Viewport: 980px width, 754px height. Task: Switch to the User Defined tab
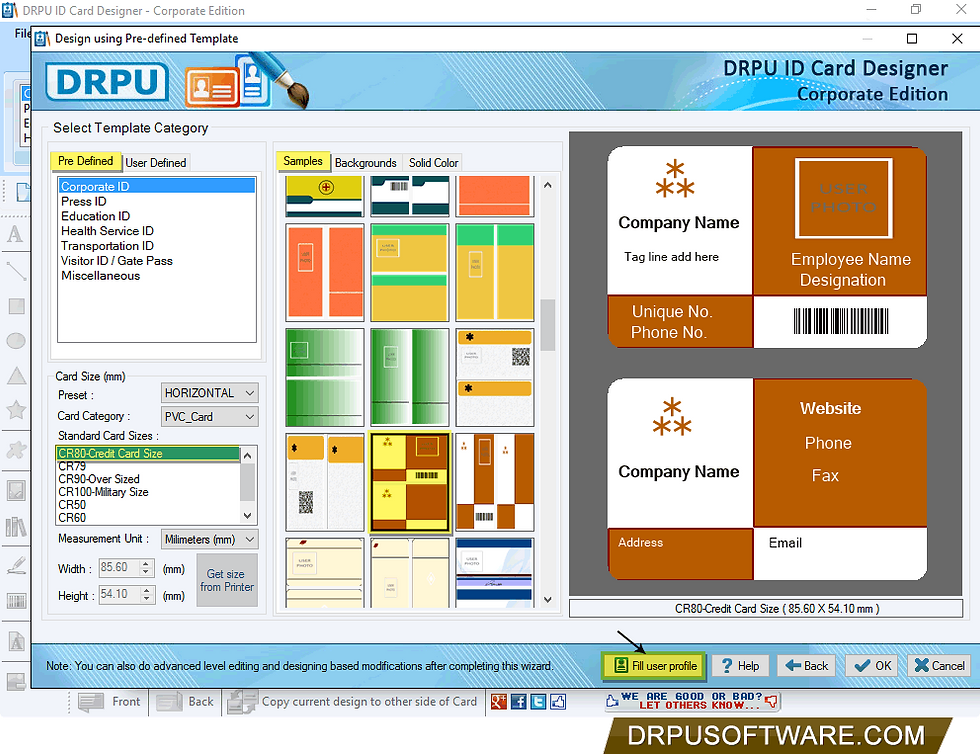point(156,163)
